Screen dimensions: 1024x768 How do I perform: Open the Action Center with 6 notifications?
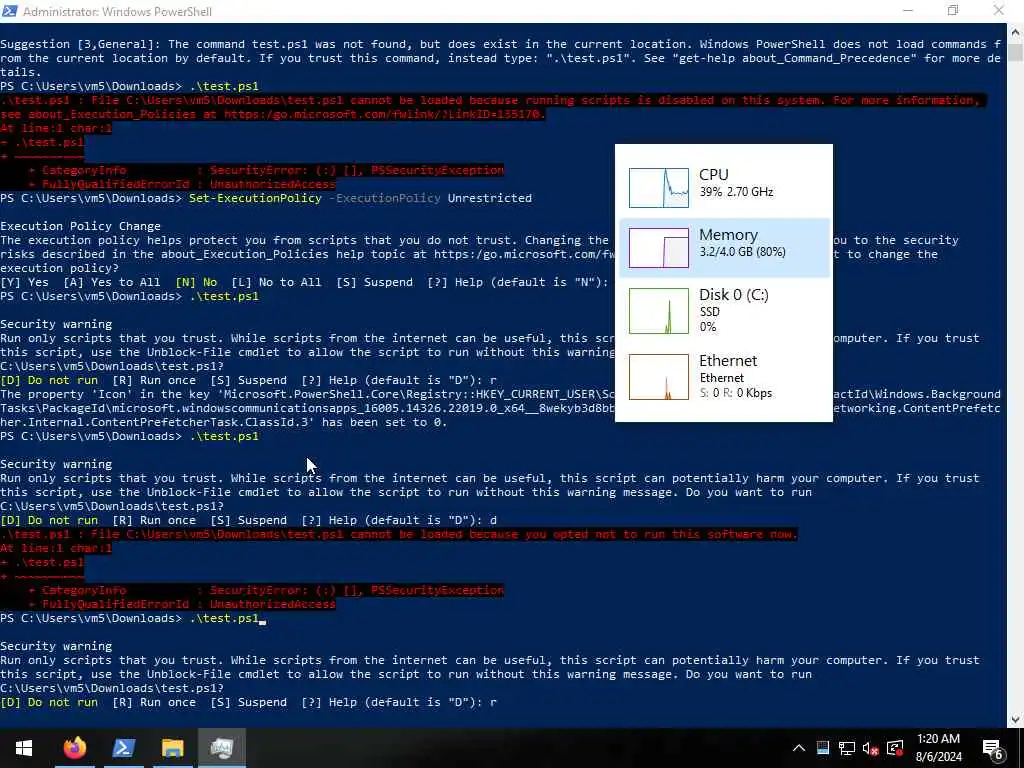(x=993, y=748)
